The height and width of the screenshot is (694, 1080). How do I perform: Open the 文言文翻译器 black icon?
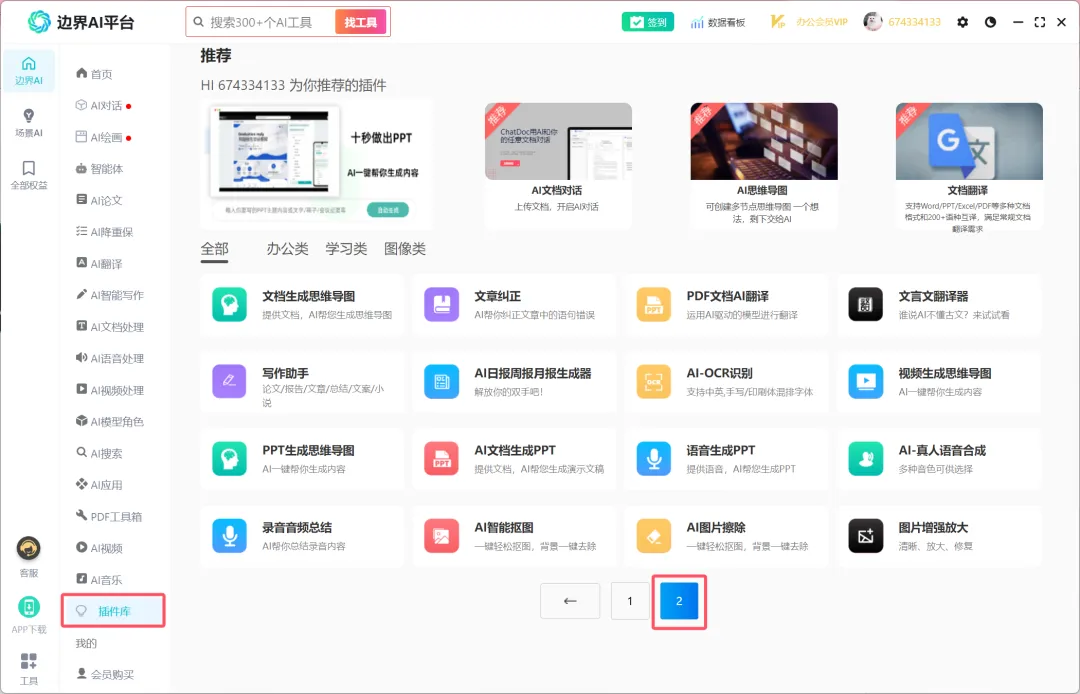pyautogui.click(x=866, y=304)
